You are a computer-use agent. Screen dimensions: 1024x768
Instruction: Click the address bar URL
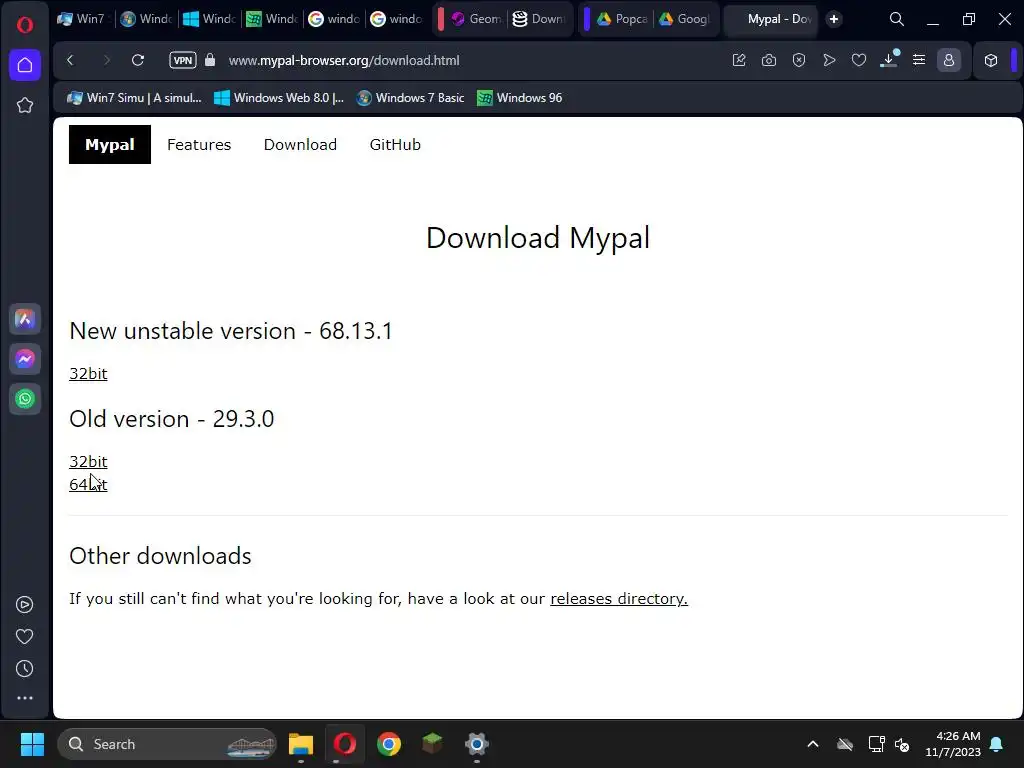(x=344, y=60)
